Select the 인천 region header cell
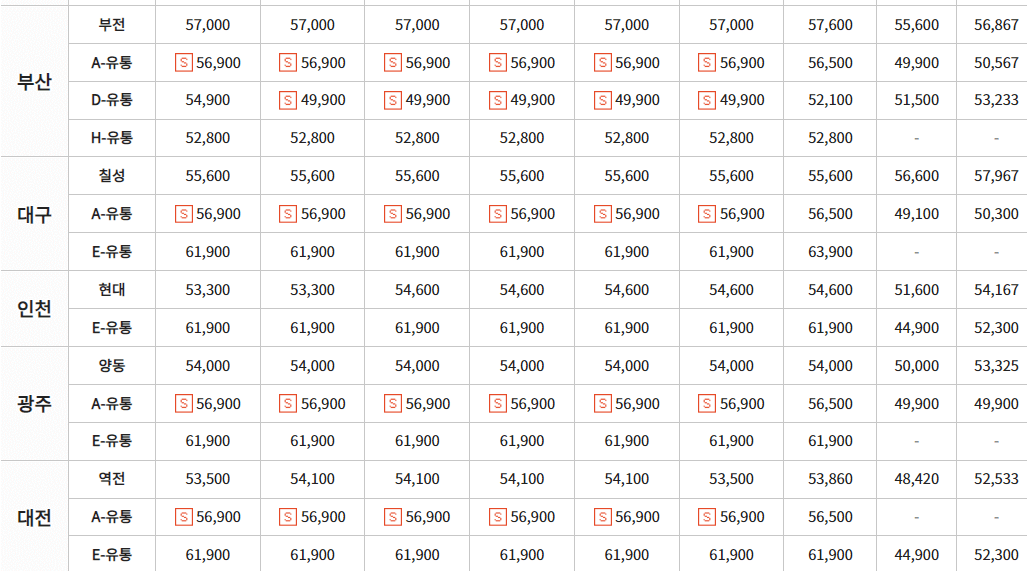The image size is (1027, 571). click(x=34, y=308)
